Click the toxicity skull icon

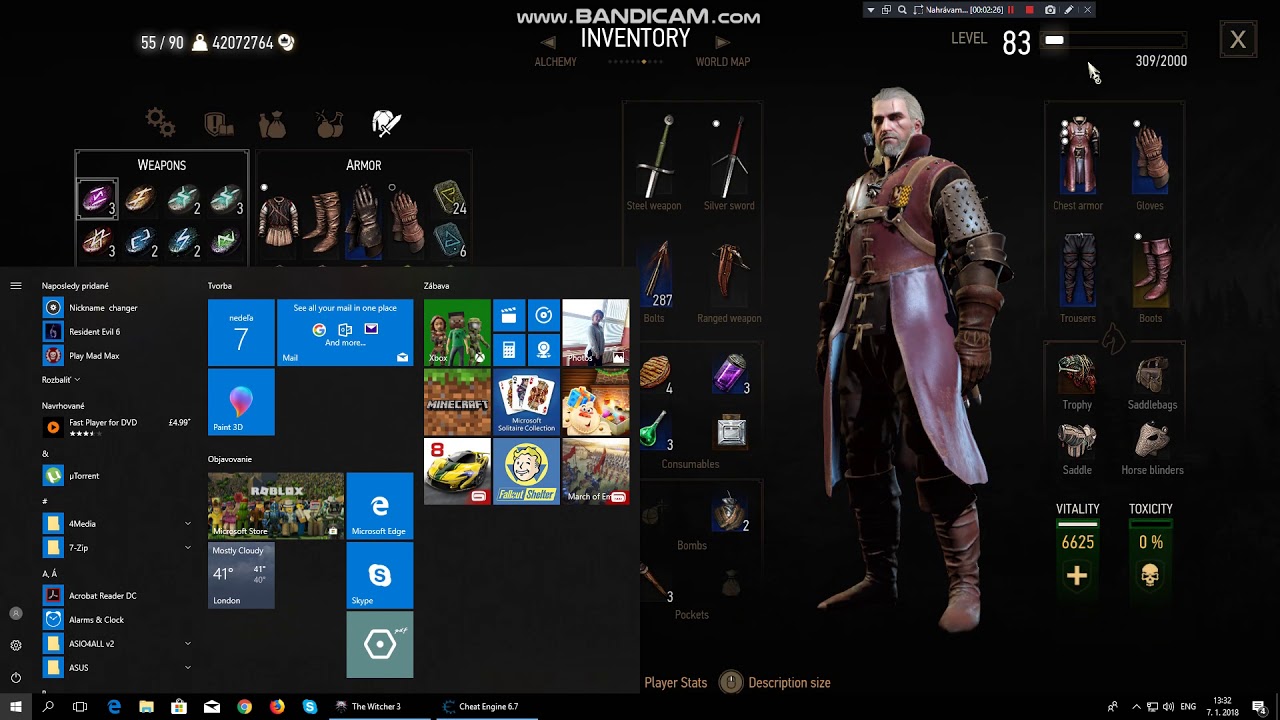1150,576
